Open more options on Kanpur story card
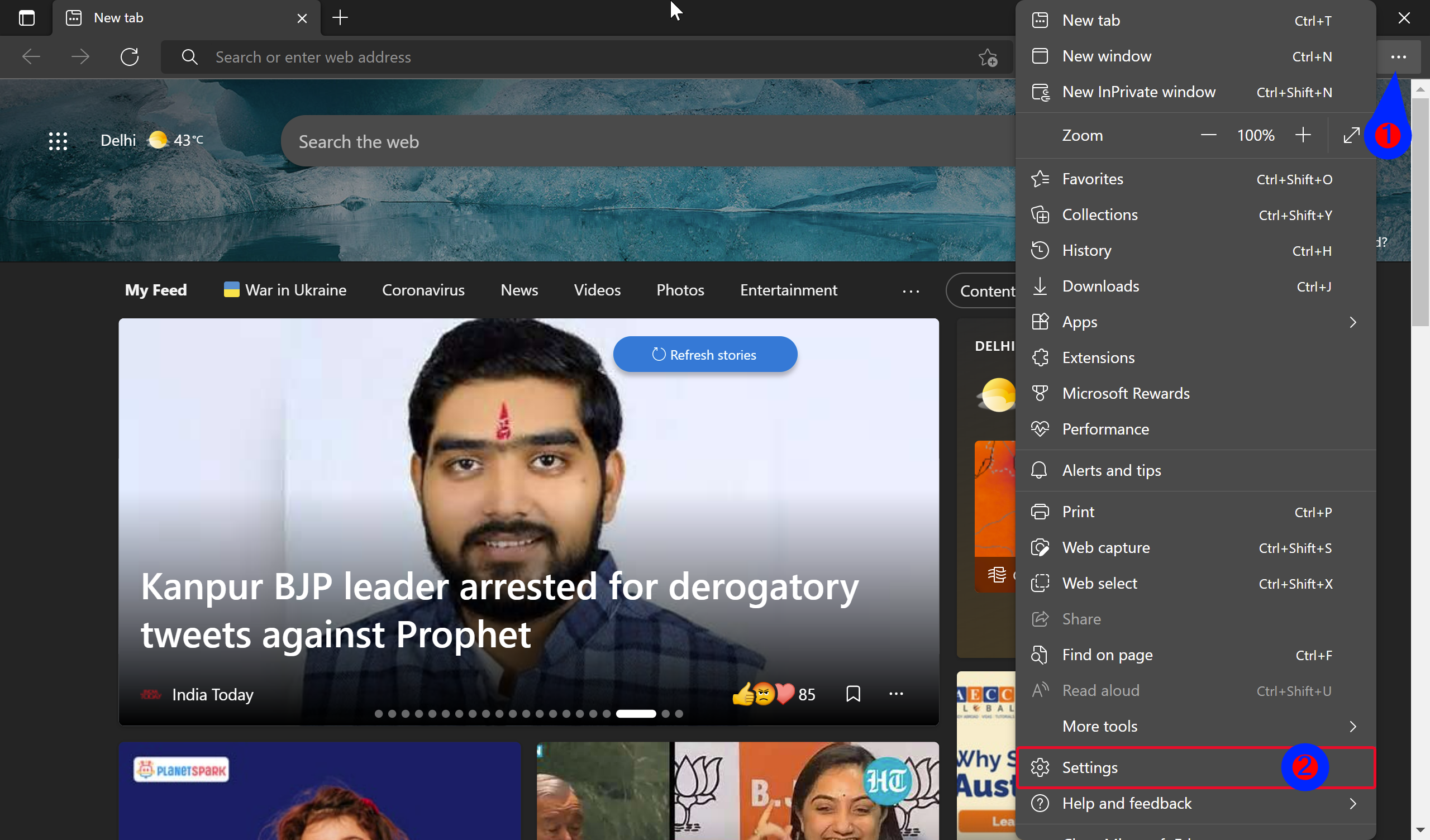 point(896,694)
